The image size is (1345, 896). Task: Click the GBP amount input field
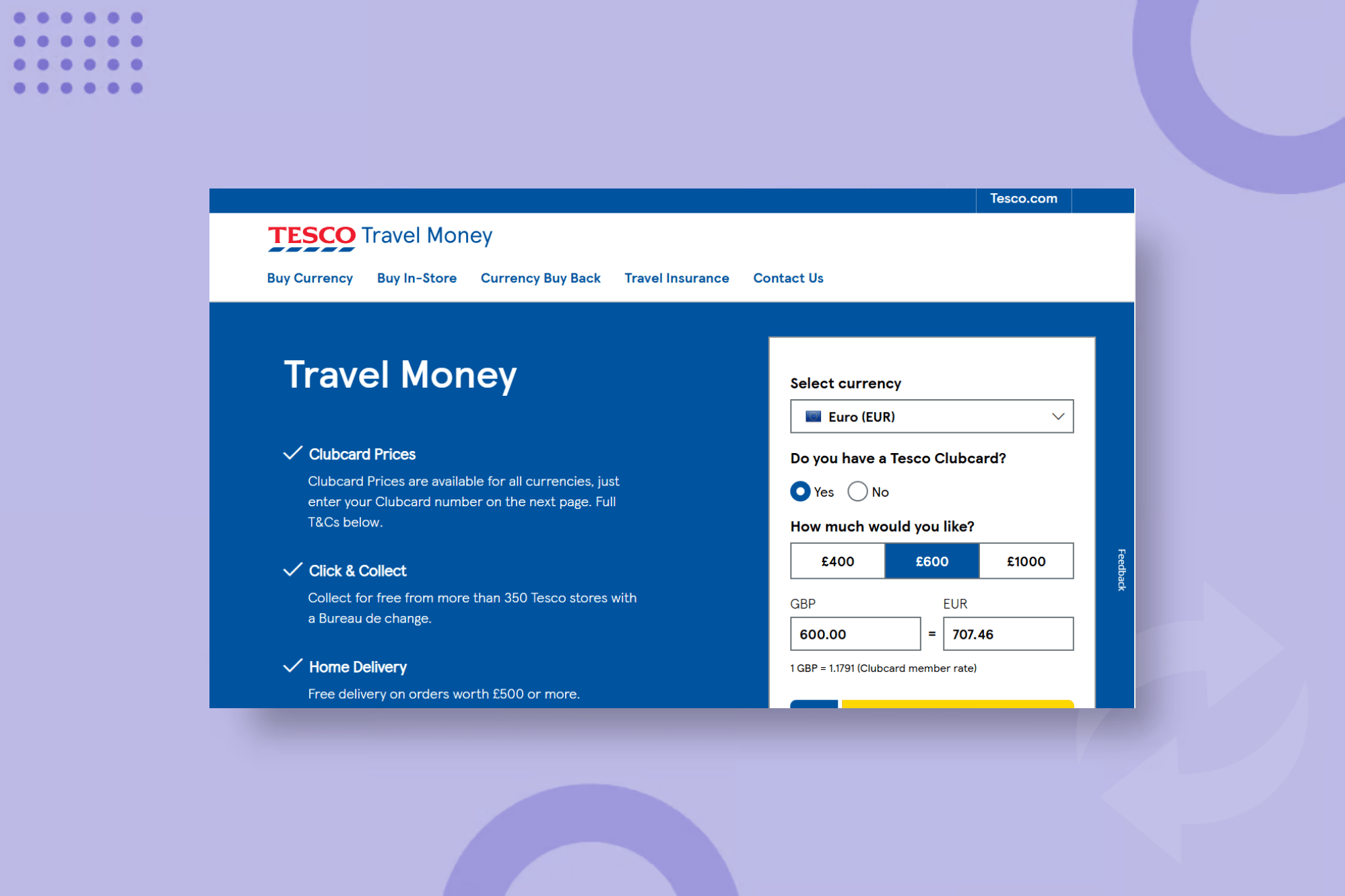854,635
